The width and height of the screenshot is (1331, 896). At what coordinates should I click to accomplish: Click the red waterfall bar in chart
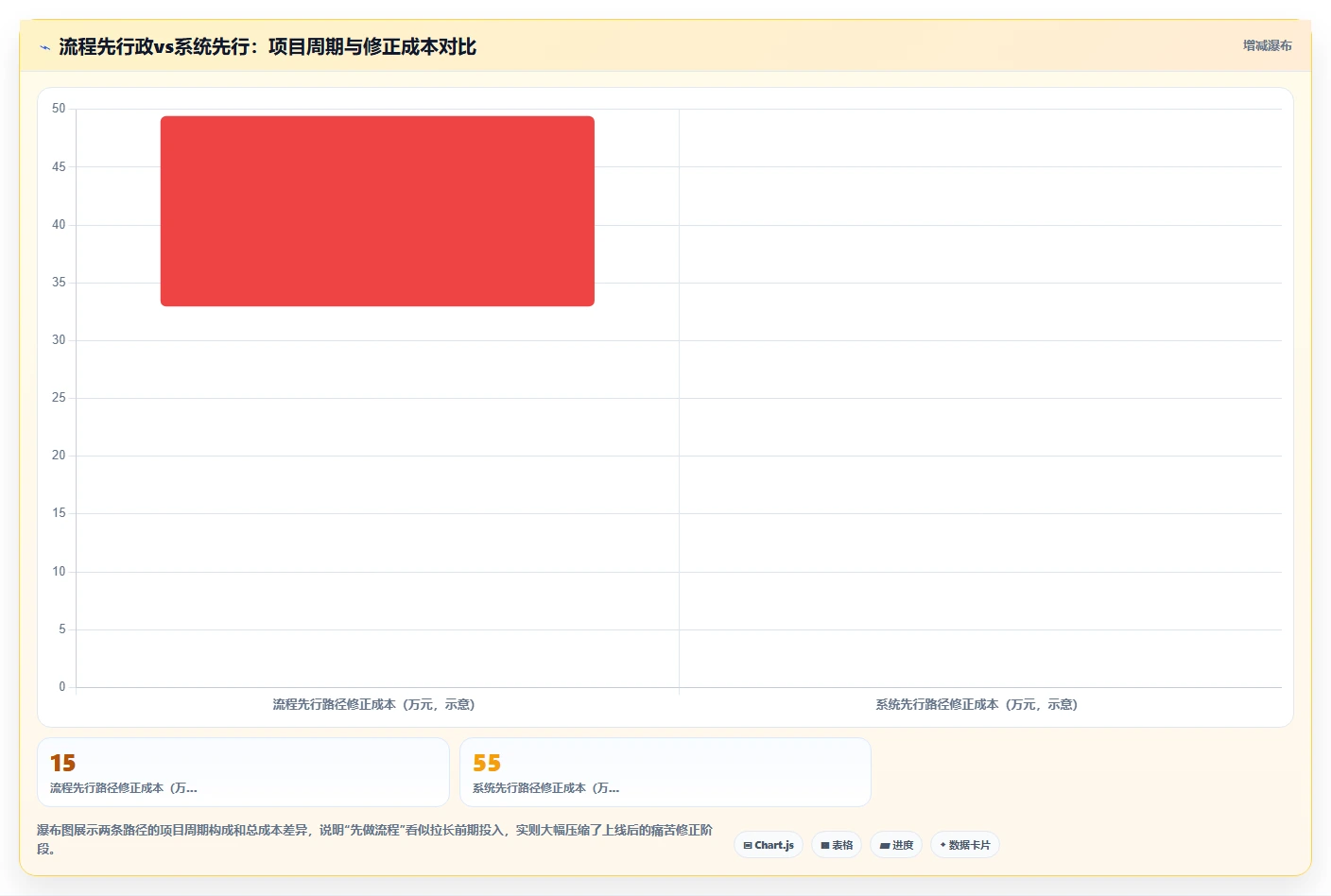tap(377, 211)
